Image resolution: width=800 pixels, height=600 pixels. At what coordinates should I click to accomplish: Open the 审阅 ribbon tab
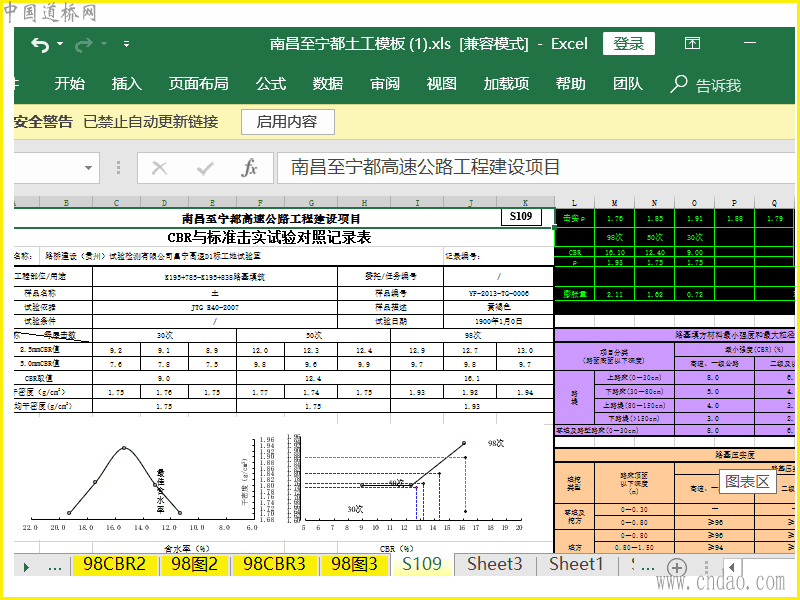pyautogui.click(x=385, y=83)
